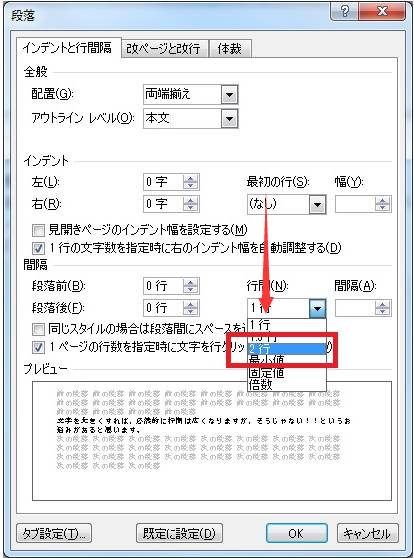Click the キャンセル button
Viewport: 414px width, 558px height.
(368, 533)
